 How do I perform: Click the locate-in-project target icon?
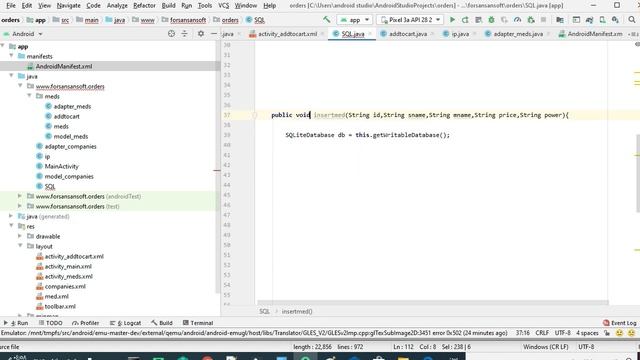pyautogui.click(x=171, y=34)
